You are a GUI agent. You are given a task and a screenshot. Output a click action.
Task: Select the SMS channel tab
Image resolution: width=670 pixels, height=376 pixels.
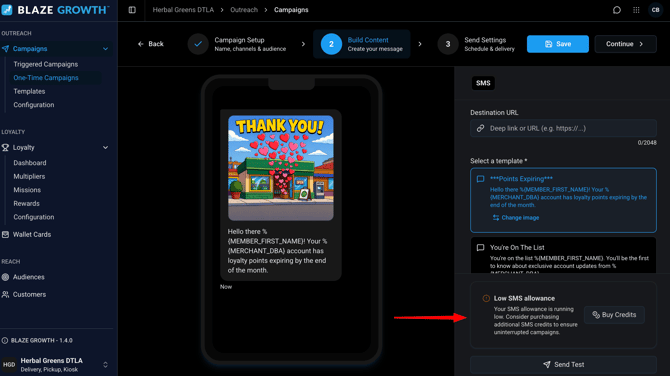click(483, 83)
